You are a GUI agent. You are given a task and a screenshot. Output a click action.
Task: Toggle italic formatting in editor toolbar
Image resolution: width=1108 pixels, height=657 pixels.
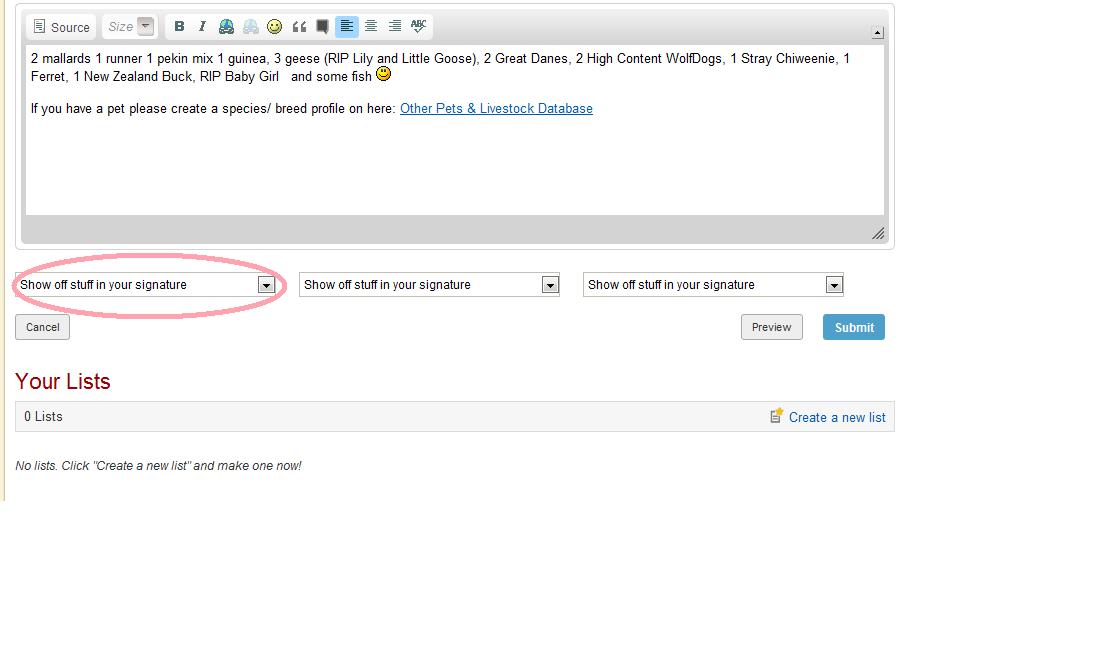point(202,27)
